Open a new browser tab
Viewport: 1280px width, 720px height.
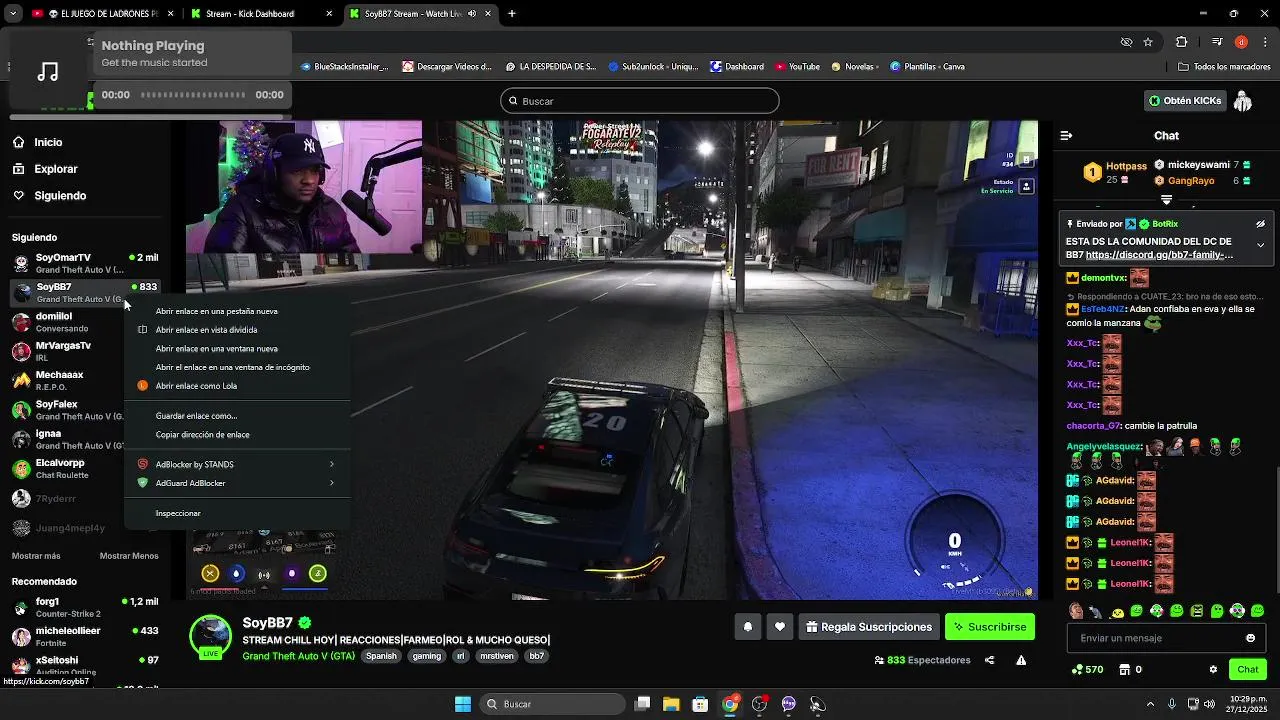512,14
